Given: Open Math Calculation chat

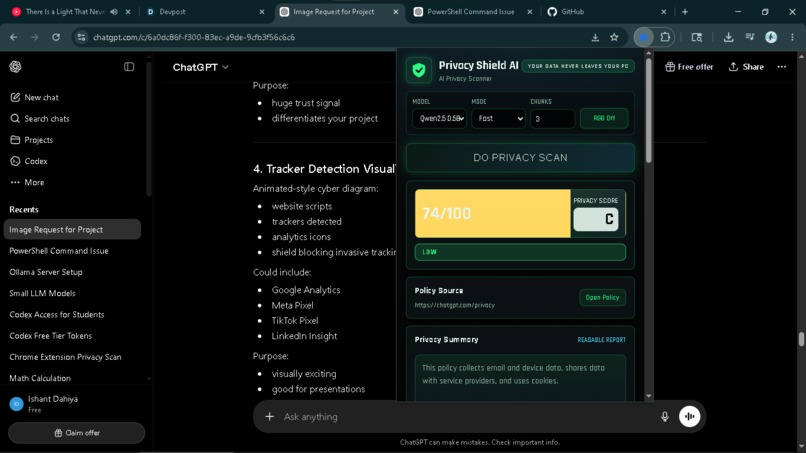Looking at the screenshot, I should [x=72, y=378].
